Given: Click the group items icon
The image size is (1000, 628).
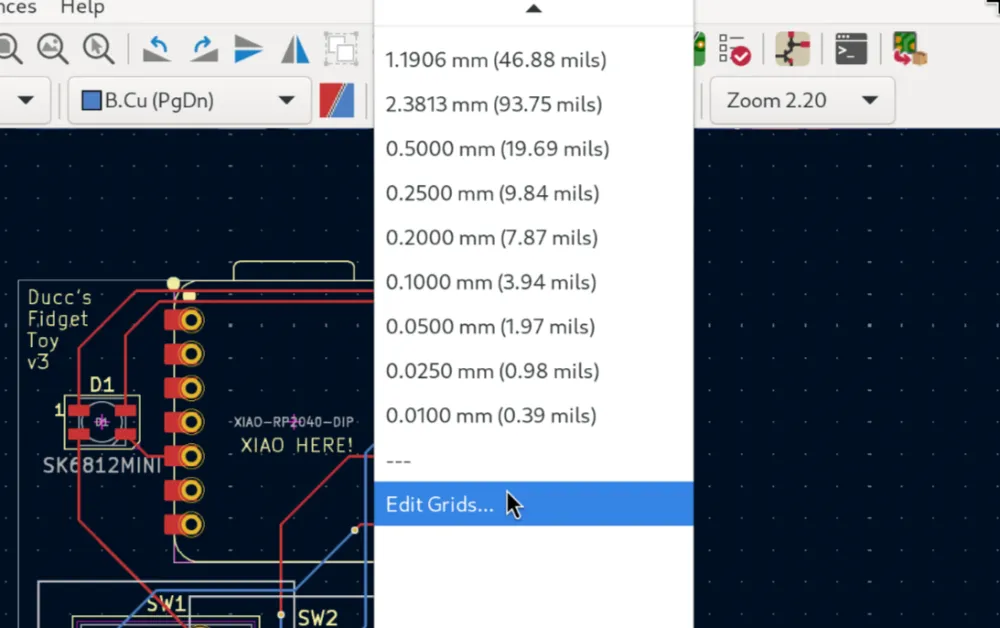Looking at the screenshot, I should point(341,48).
